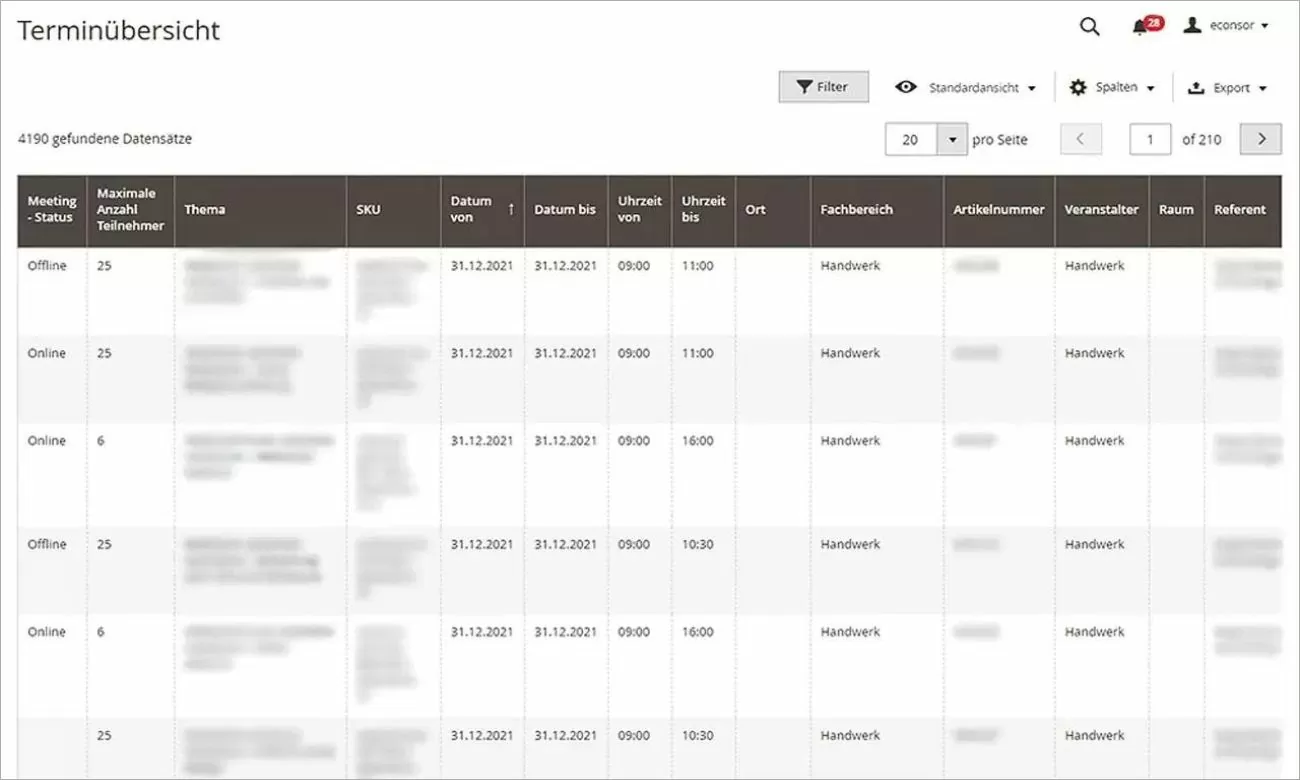Click the page number input field
This screenshot has height=780, width=1300.
coord(1150,140)
